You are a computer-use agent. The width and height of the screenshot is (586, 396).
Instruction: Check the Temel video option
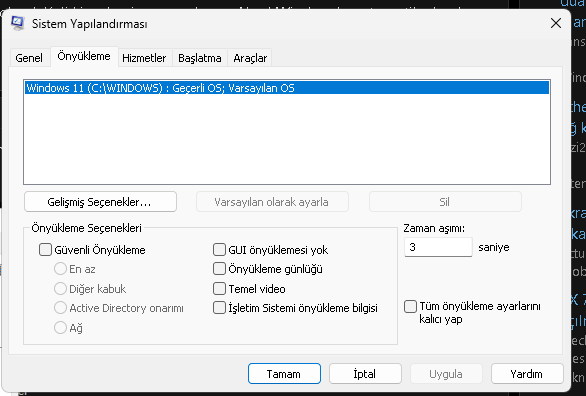click(x=219, y=288)
